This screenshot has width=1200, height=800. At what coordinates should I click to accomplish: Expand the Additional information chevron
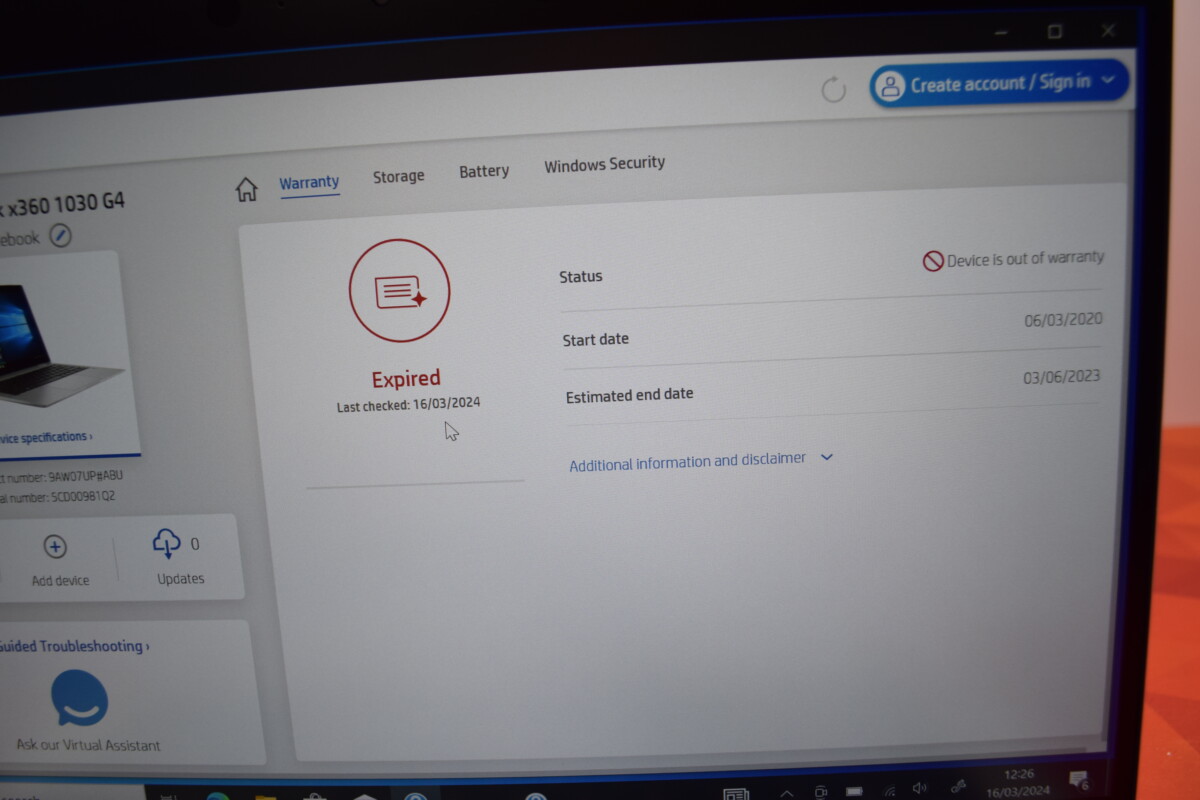point(827,457)
